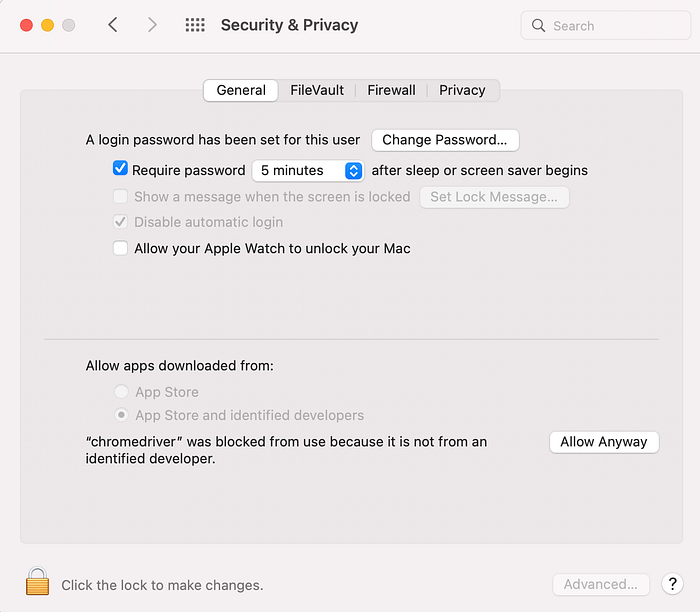Open the 5 minutes delay dropdown

307,170
